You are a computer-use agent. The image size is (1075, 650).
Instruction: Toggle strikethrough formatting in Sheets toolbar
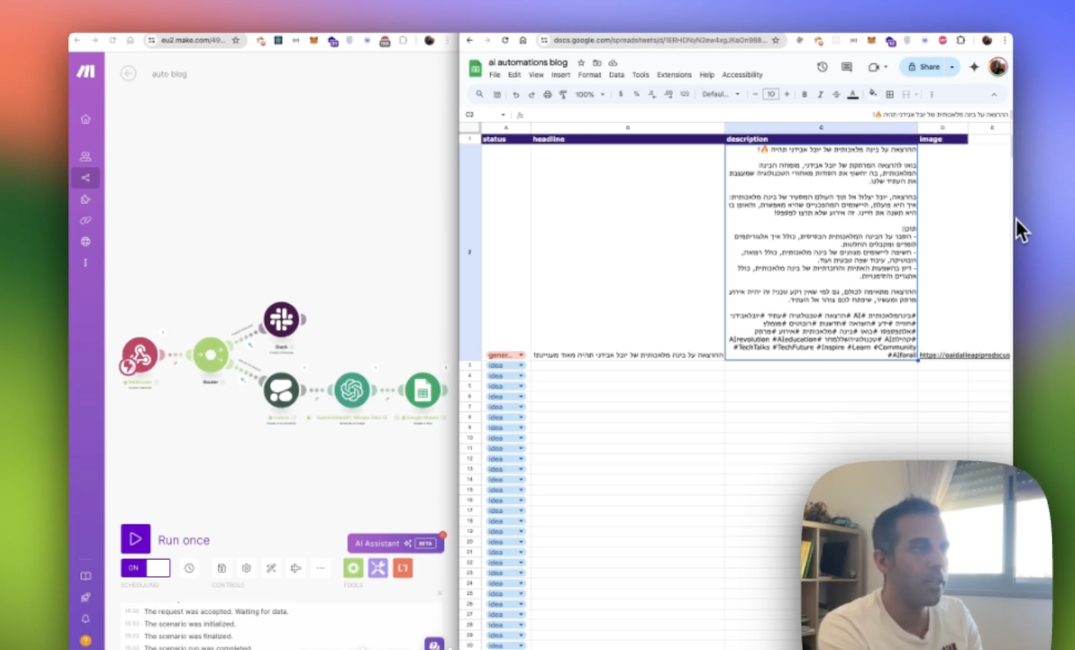point(836,95)
